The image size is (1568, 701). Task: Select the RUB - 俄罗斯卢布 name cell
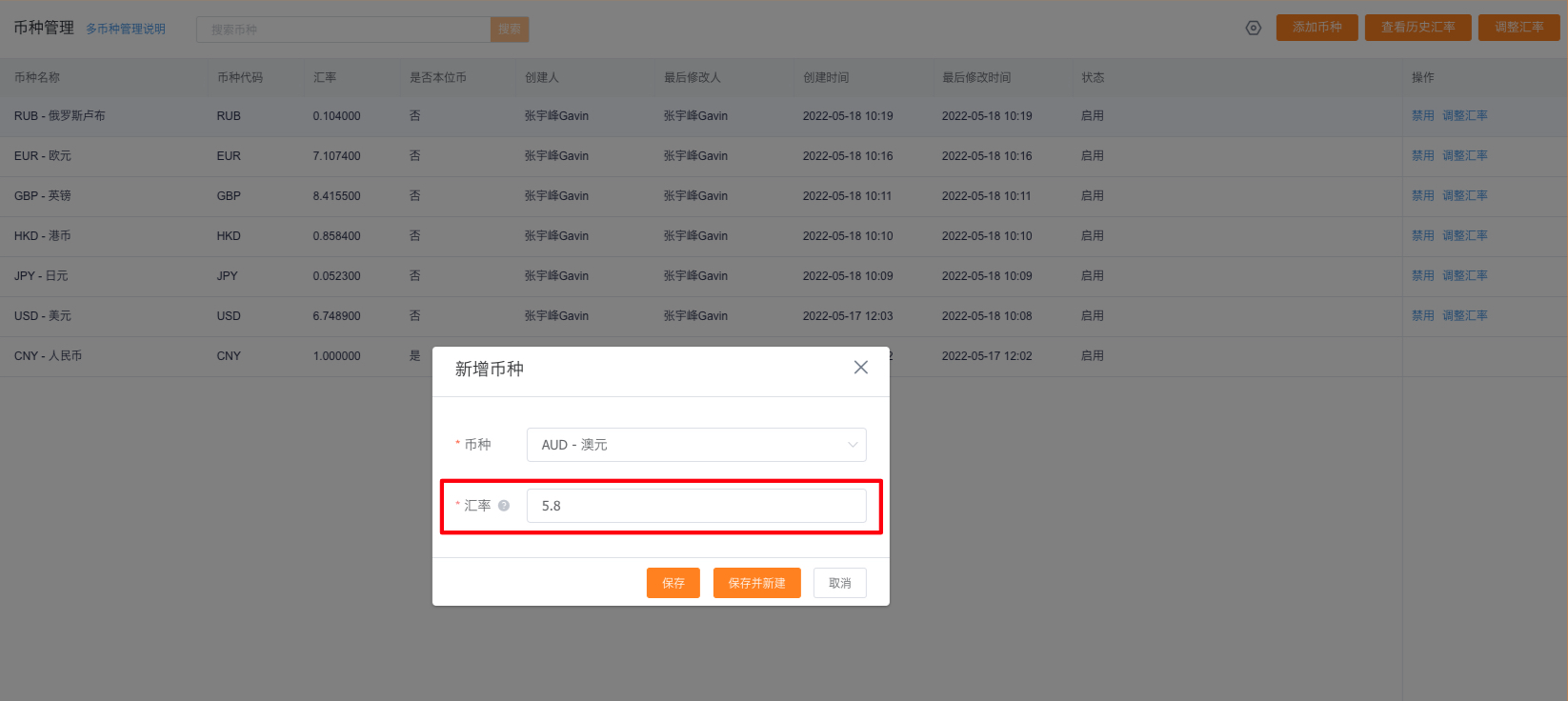click(60, 116)
